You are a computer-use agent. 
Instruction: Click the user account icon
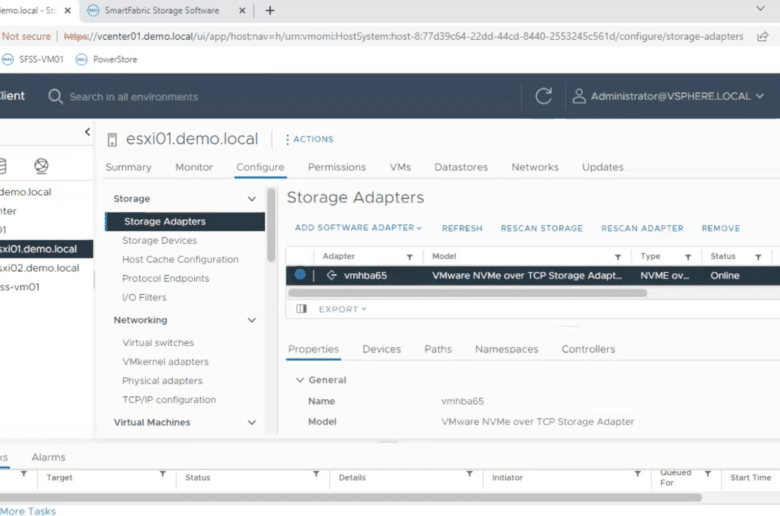pos(579,96)
